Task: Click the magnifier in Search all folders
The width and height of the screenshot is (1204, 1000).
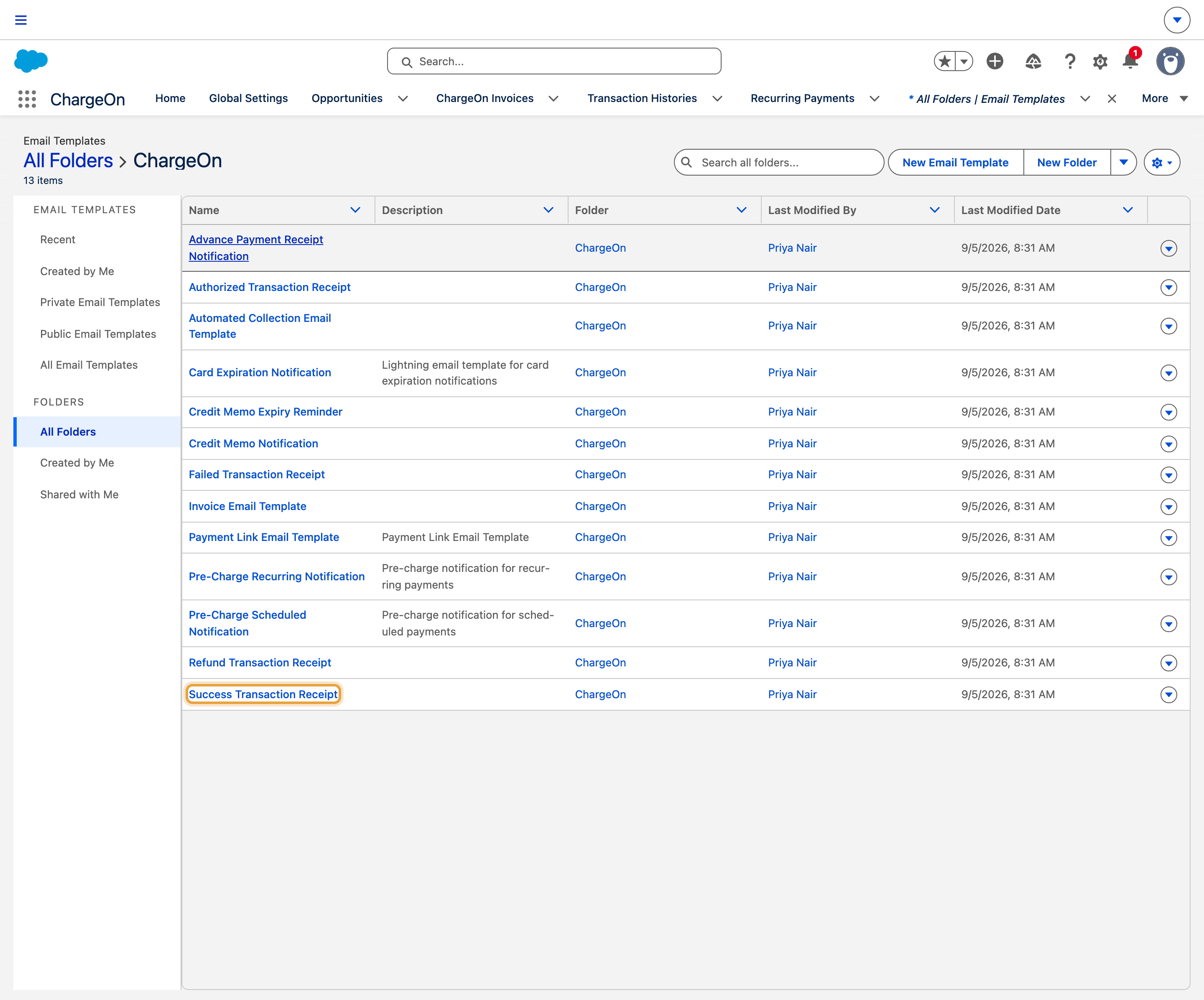Action: [686, 162]
